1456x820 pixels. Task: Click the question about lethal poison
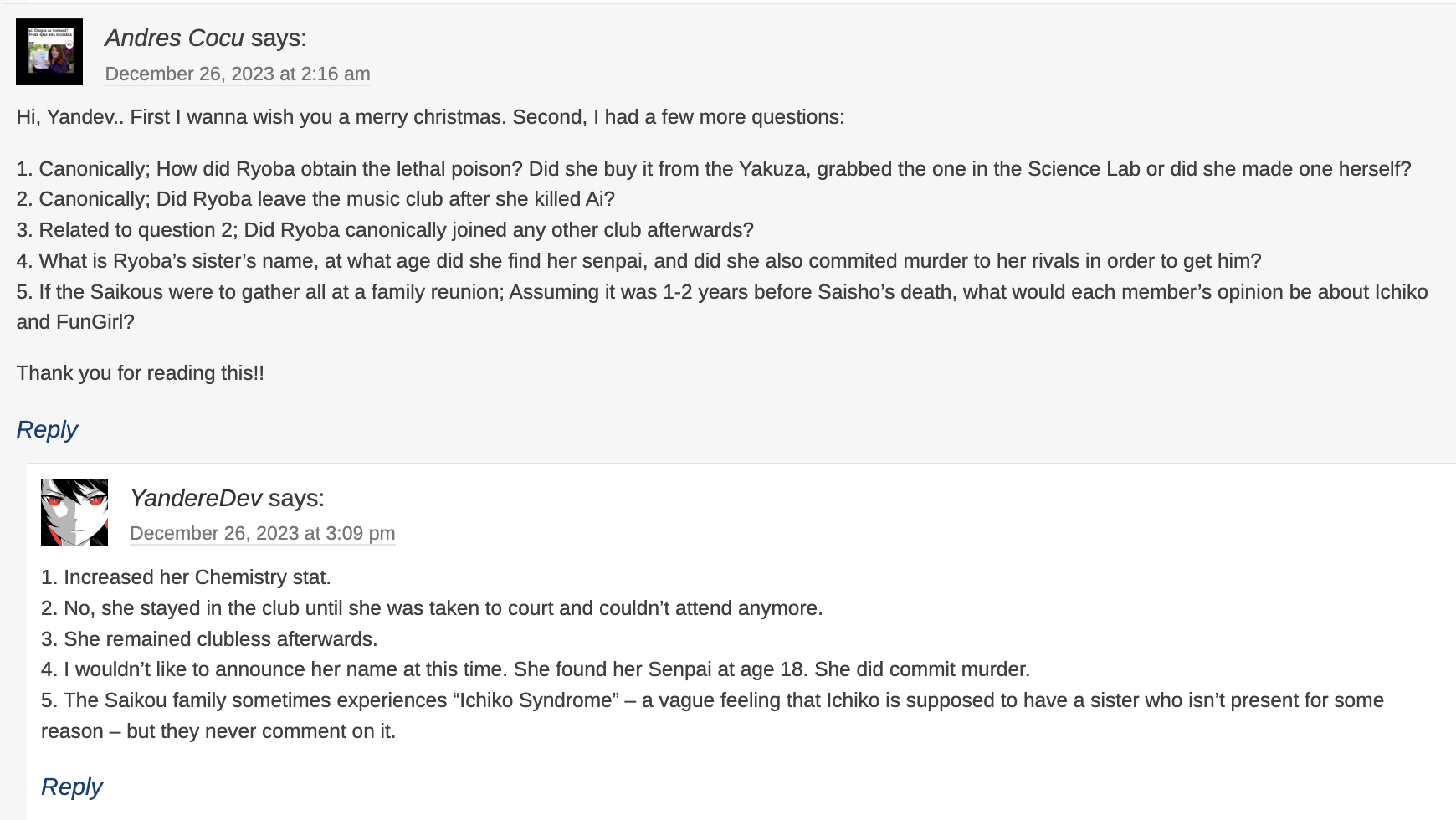coord(713,169)
